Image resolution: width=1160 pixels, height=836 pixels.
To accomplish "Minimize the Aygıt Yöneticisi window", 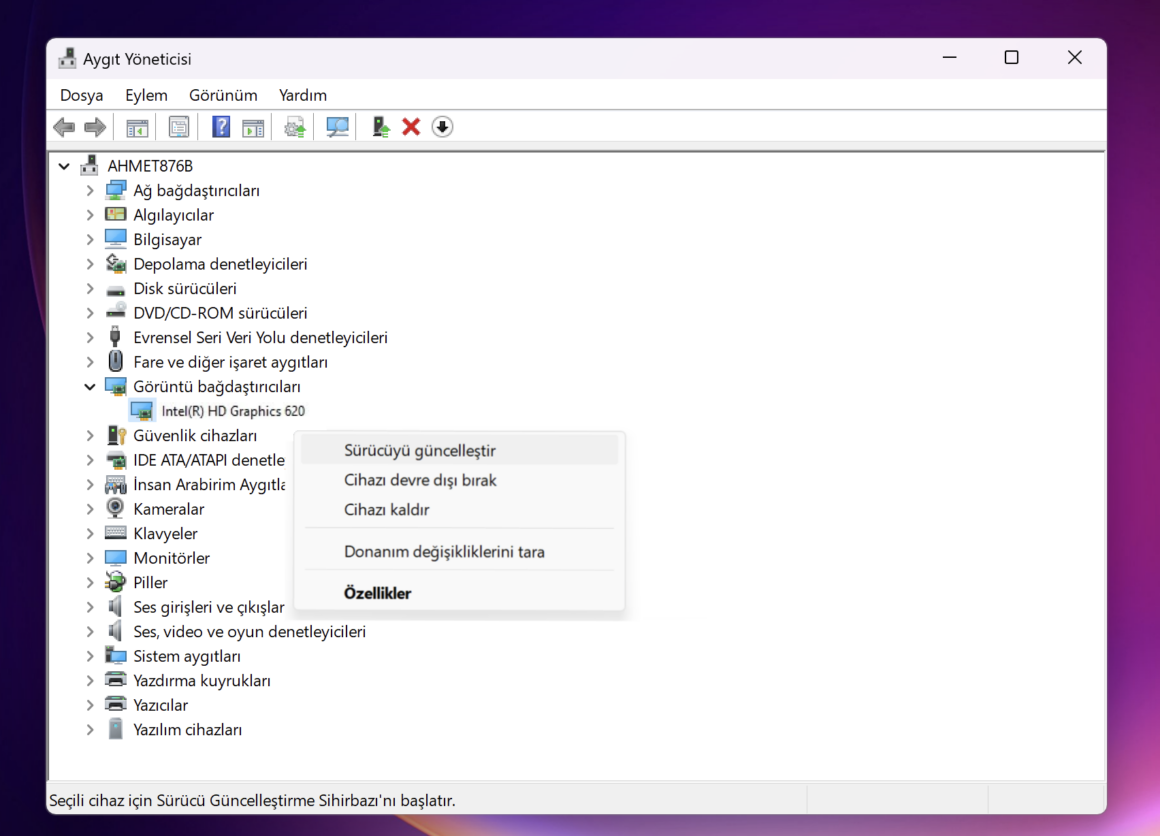I will (949, 58).
